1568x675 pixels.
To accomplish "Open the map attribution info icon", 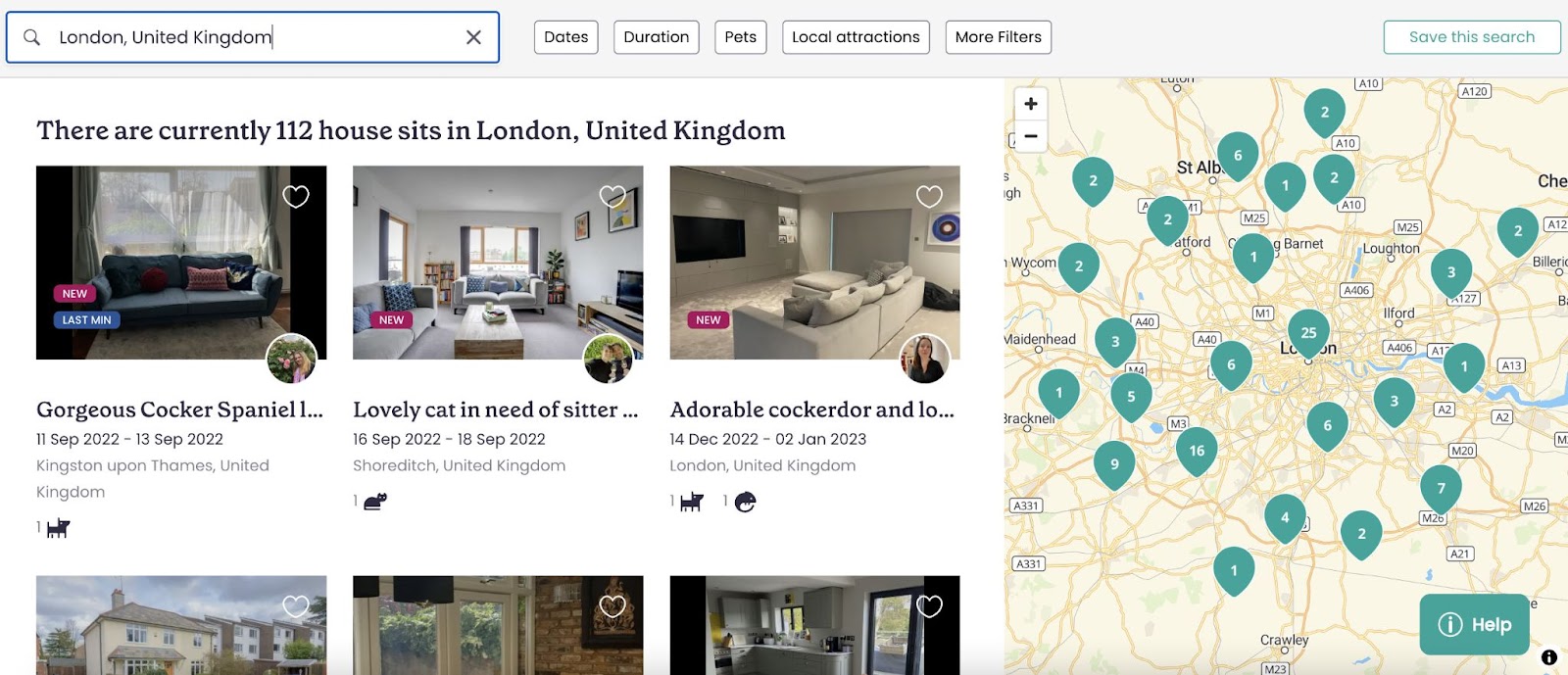I will click(1549, 657).
